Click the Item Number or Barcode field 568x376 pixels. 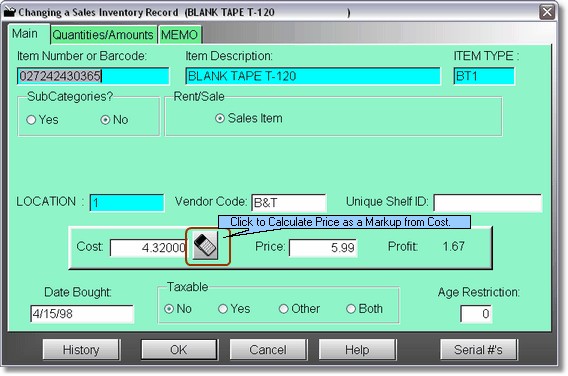[x=93, y=76]
